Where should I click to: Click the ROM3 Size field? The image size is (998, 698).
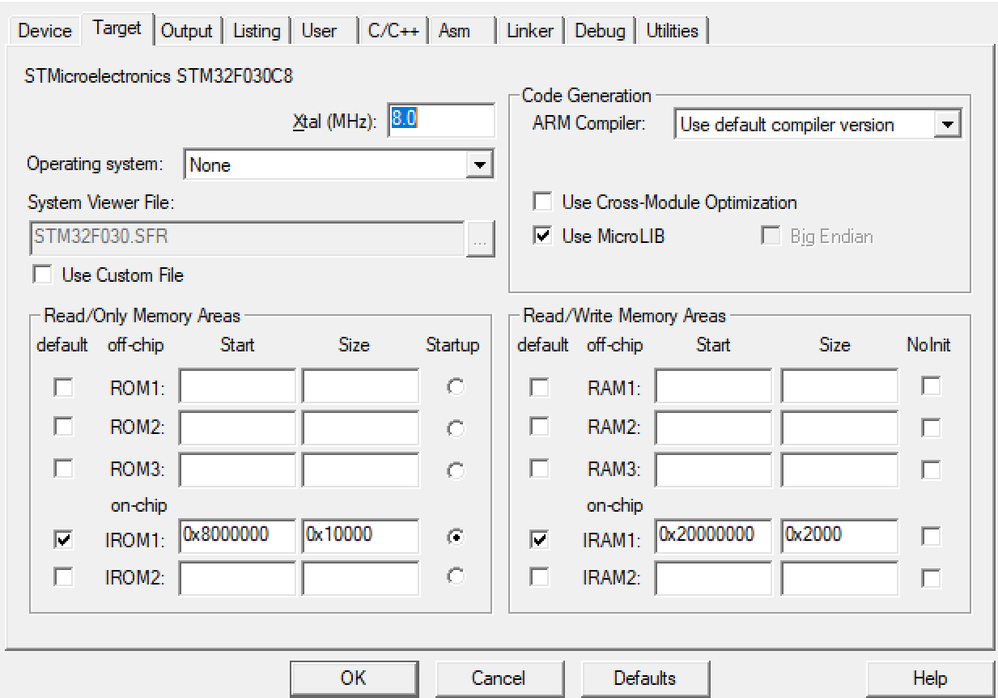360,470
